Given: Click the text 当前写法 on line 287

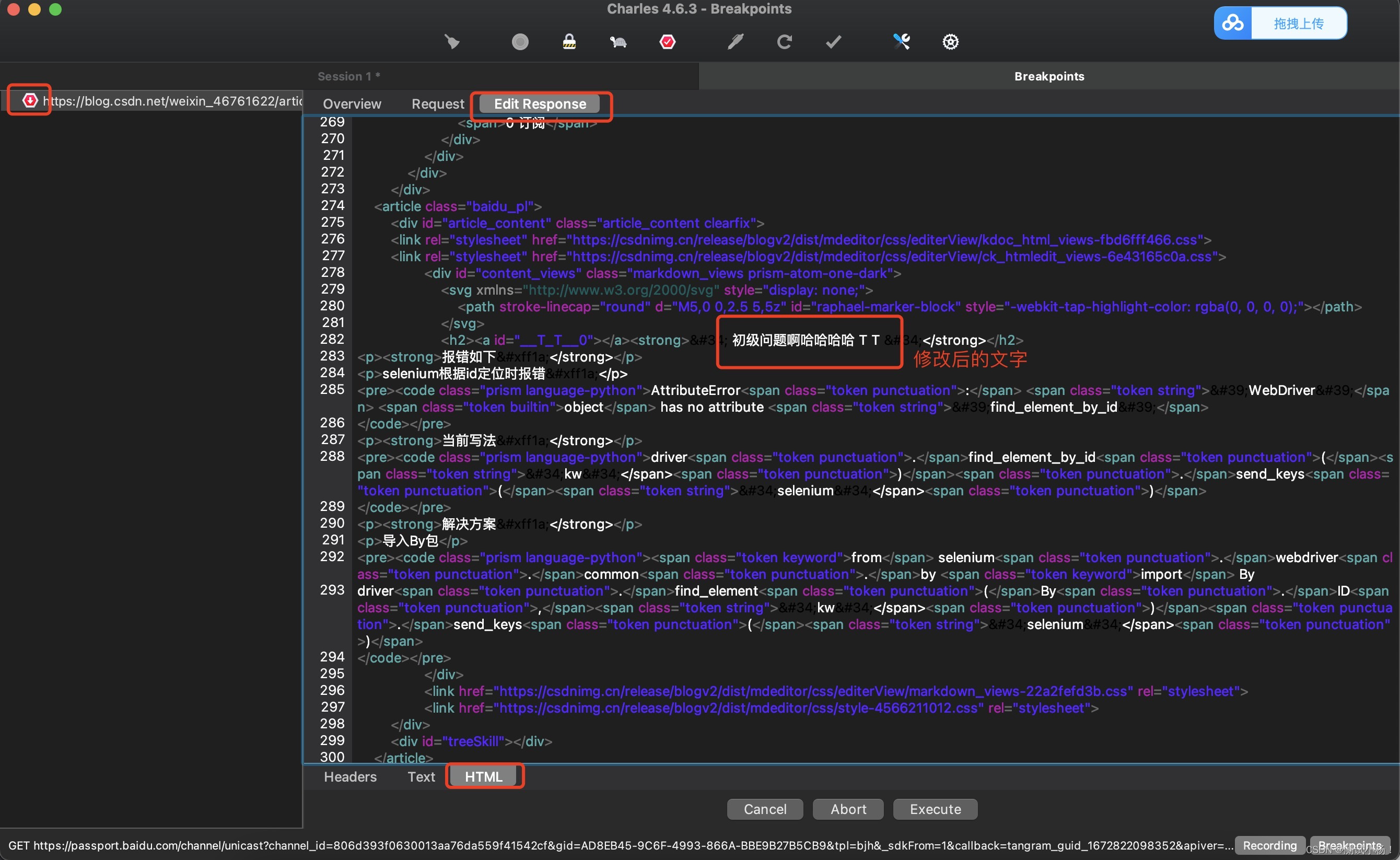Looking at the screenshot, I should 469,440.
